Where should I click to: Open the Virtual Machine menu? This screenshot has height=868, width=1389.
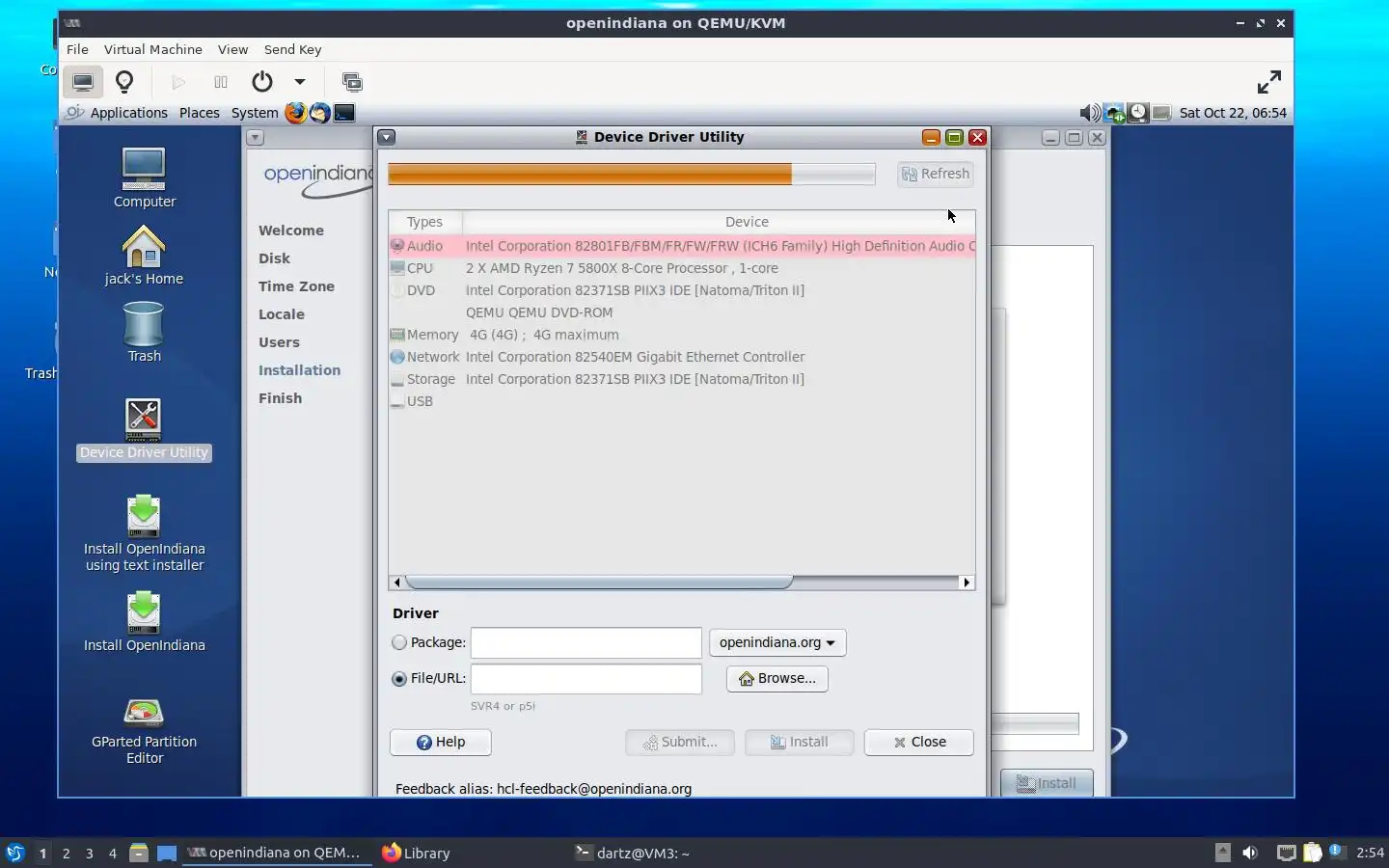click(x=153, y=49)
